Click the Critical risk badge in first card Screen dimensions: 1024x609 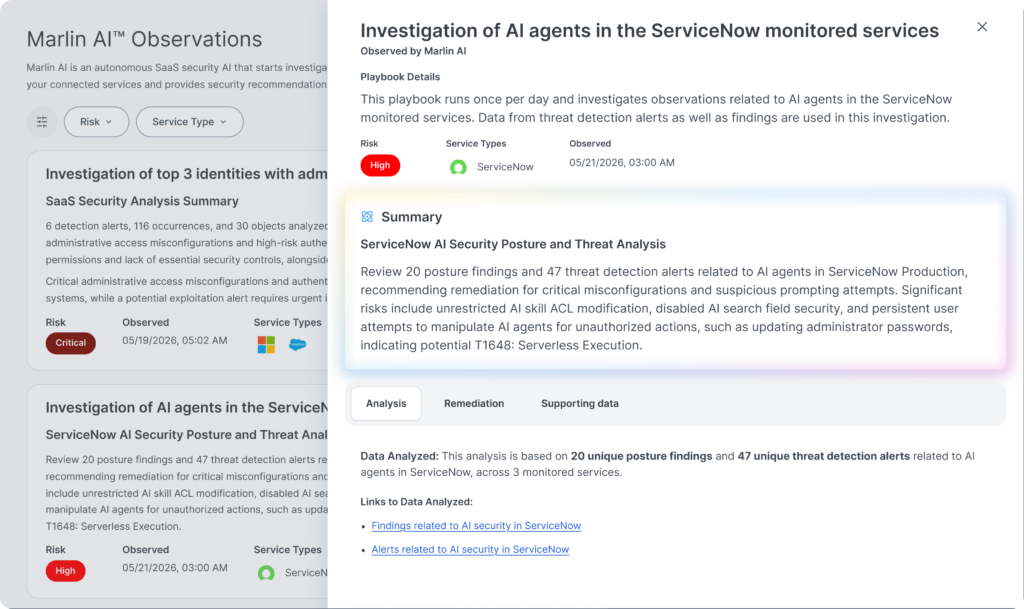(x=71, y=343)
